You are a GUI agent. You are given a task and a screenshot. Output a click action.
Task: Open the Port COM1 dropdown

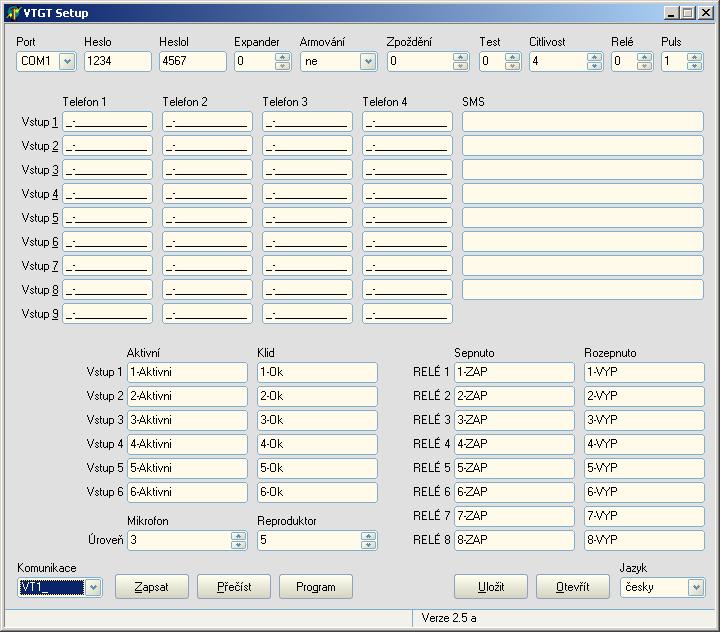(67, 61)
